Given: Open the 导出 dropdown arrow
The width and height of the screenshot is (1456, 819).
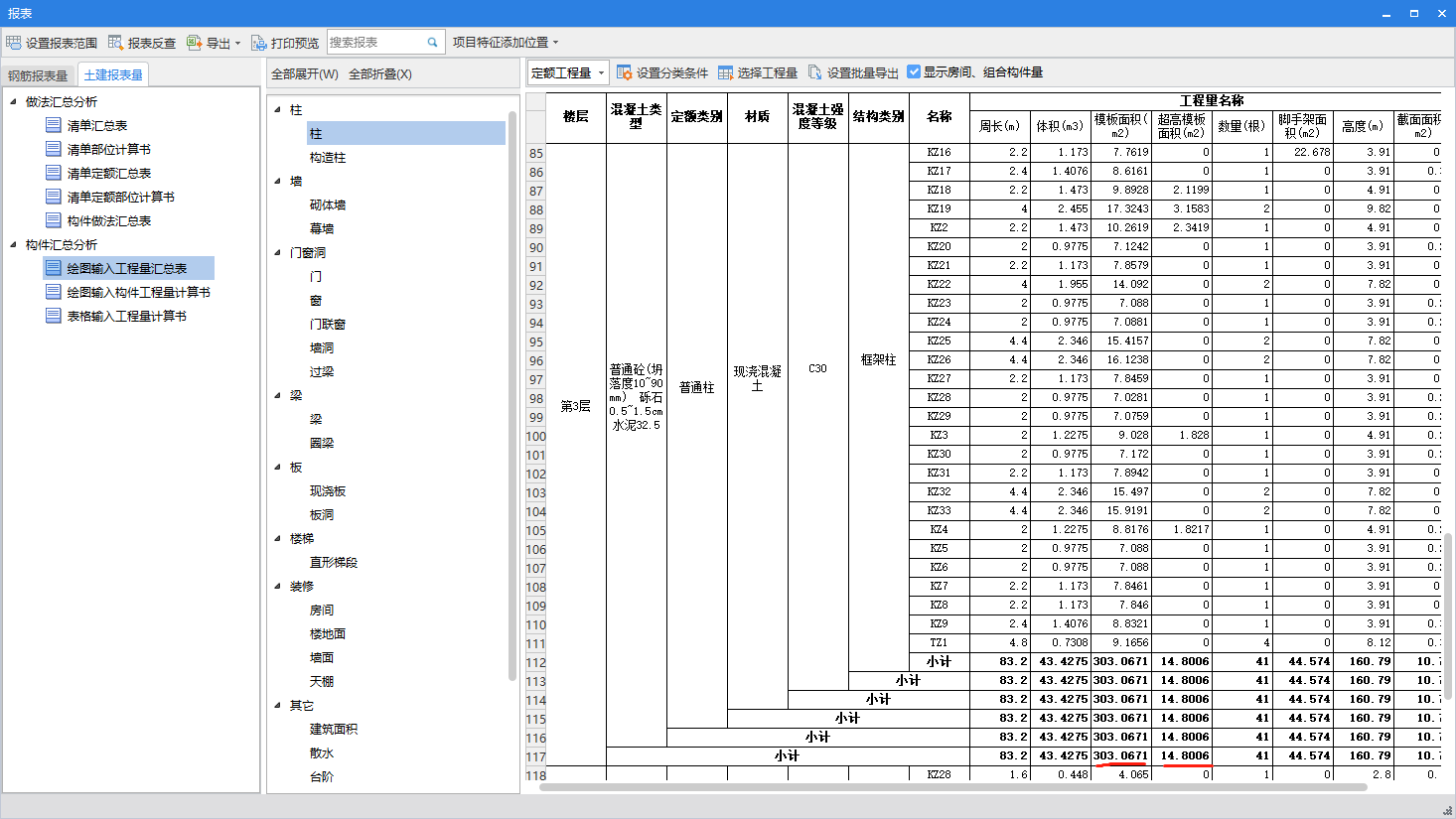Looking at the screenshot, I should (237, 44).
